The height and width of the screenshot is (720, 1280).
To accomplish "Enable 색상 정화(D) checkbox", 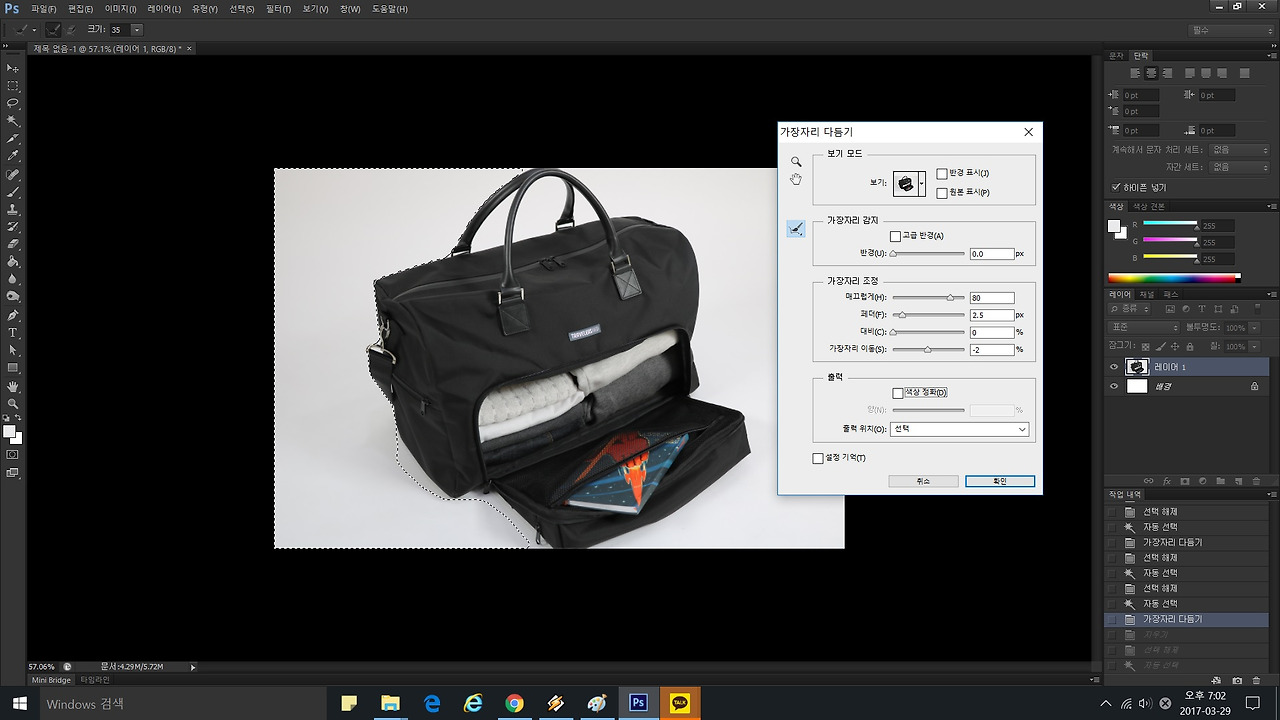I will coord(897,393).
